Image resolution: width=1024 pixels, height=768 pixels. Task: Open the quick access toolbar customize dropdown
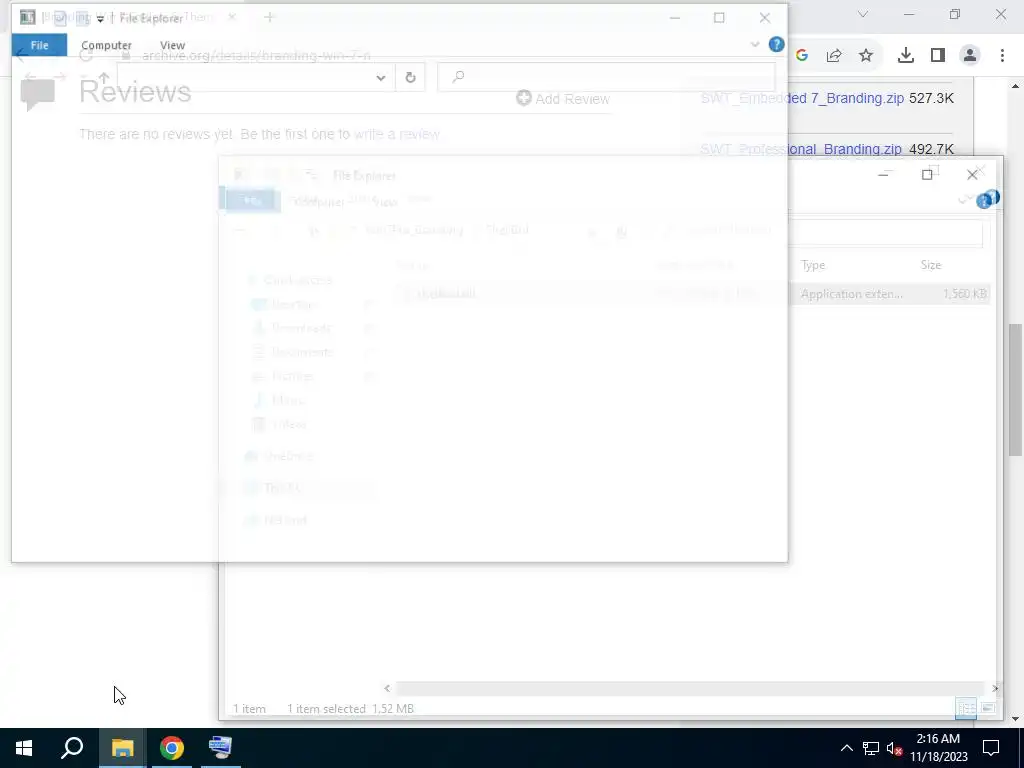[x=101, y=18]
